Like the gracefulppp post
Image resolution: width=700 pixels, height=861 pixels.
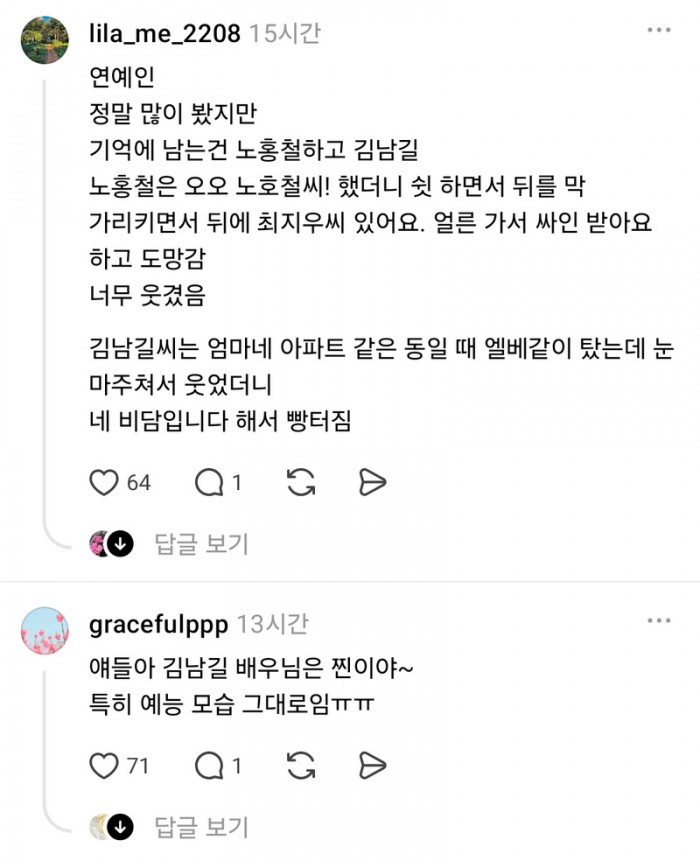coord(104,766)
